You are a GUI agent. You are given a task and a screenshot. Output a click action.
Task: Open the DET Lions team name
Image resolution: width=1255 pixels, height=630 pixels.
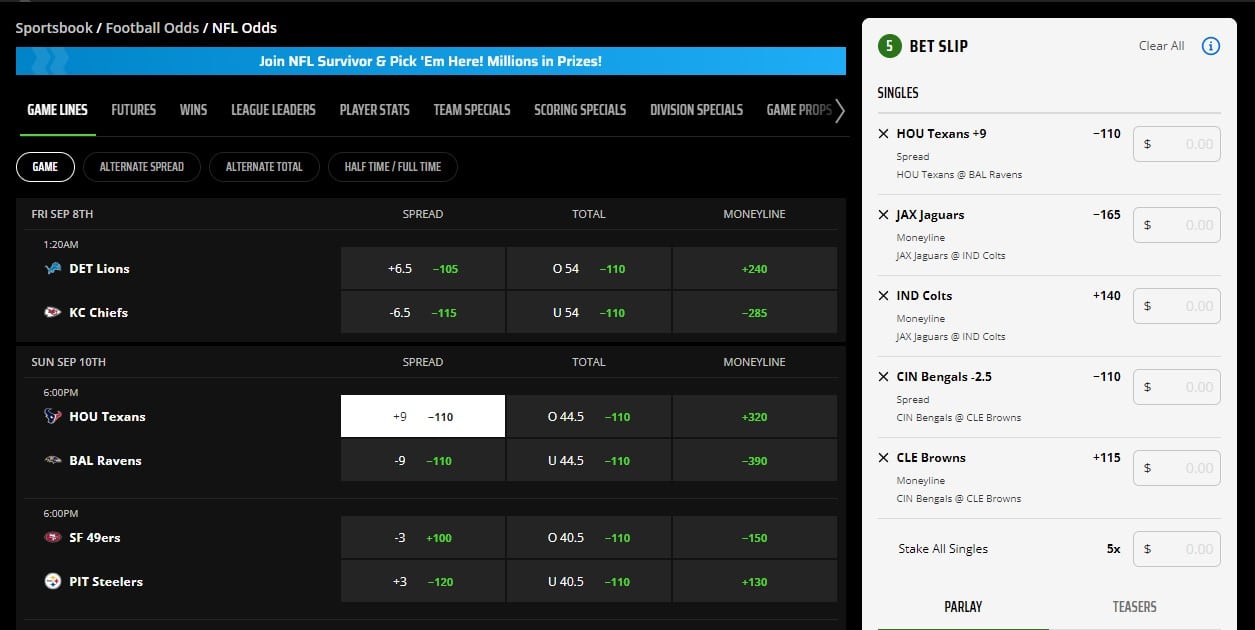99,269
